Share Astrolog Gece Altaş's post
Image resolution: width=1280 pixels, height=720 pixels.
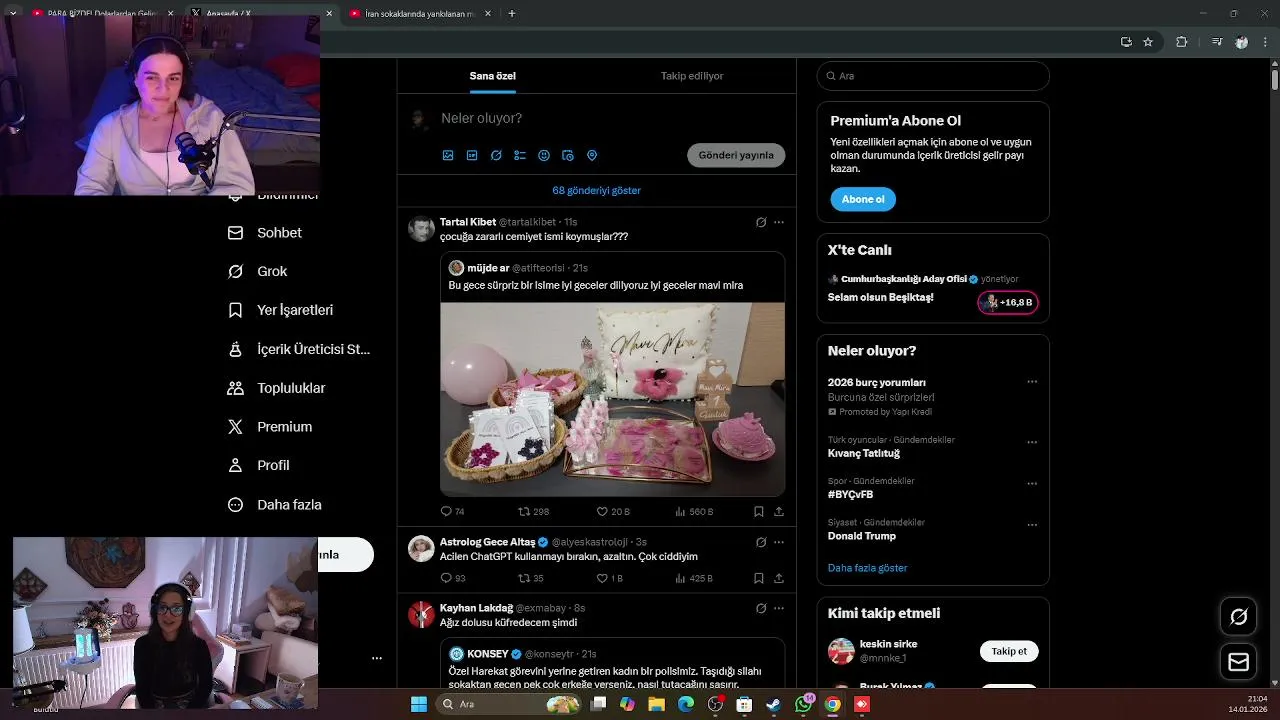pyautogui.click(x=779, y=578)
